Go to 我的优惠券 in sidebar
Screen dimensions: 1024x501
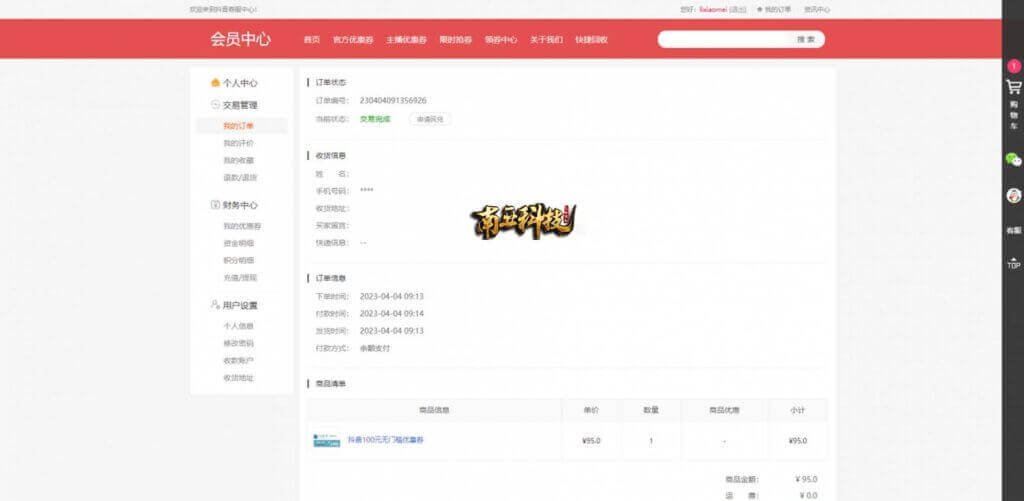click(x=242, y=226)
